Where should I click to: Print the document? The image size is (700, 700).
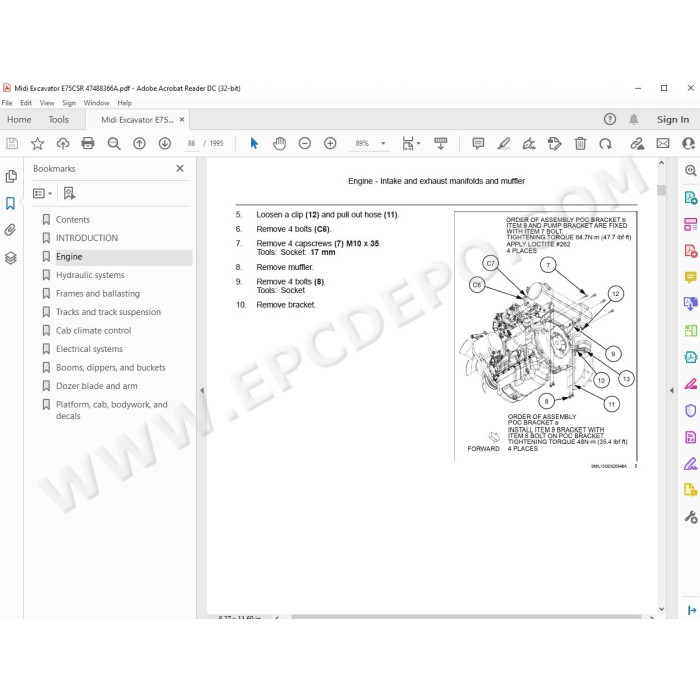(x=88, y=143)
